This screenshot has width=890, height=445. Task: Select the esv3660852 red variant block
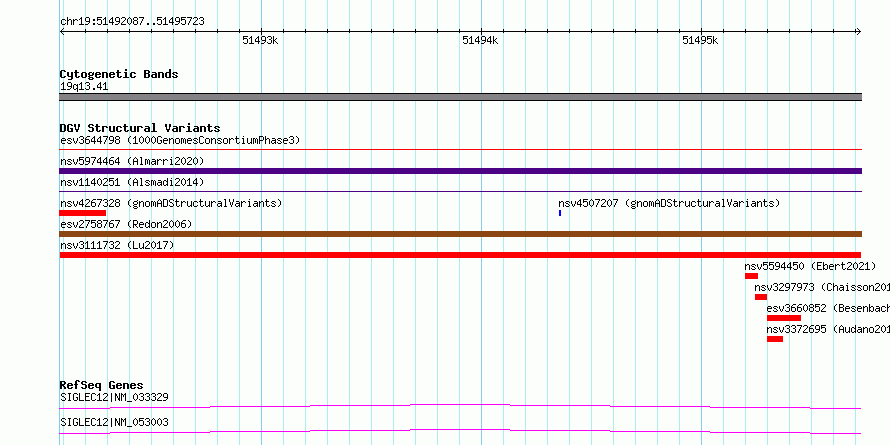(x=784, y=318)
